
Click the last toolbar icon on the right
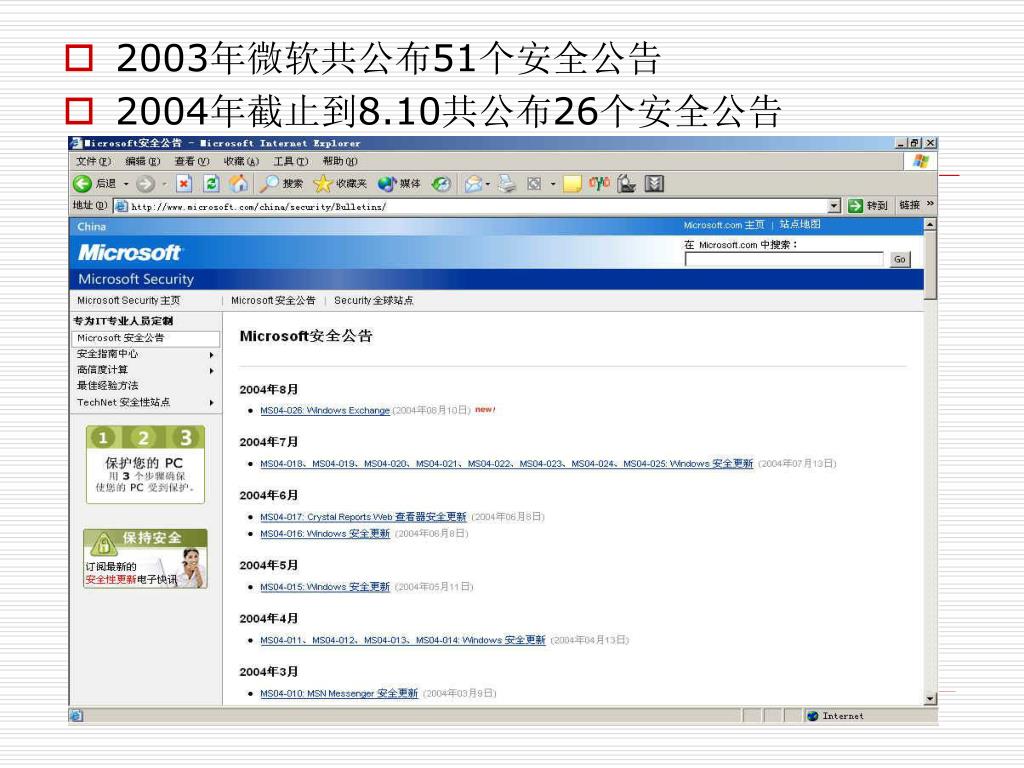(x=654, y=184)
